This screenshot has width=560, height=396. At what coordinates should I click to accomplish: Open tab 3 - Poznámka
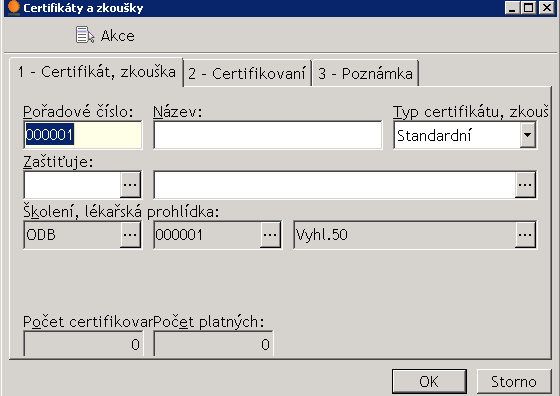pos(365,74)
